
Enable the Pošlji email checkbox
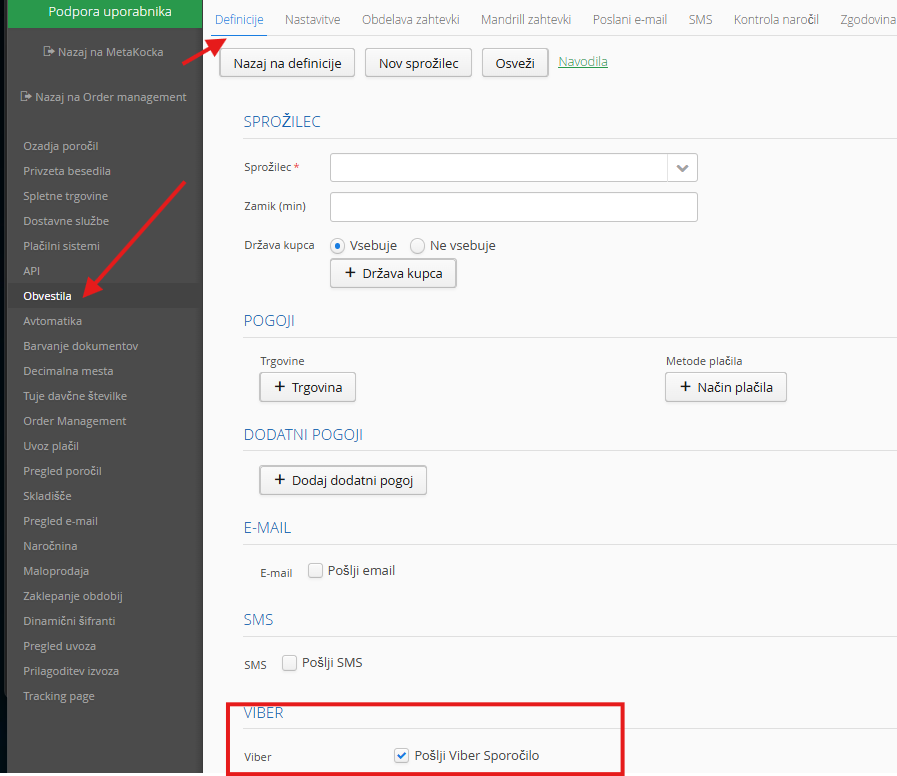[315, 571]
